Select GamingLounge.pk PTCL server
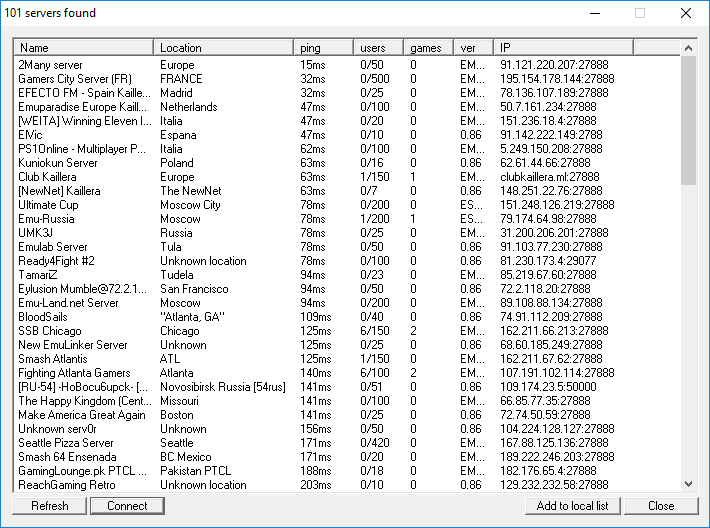The width and height of the screenshot is (710, 528). pyautogui.click(x=347, y=472)
